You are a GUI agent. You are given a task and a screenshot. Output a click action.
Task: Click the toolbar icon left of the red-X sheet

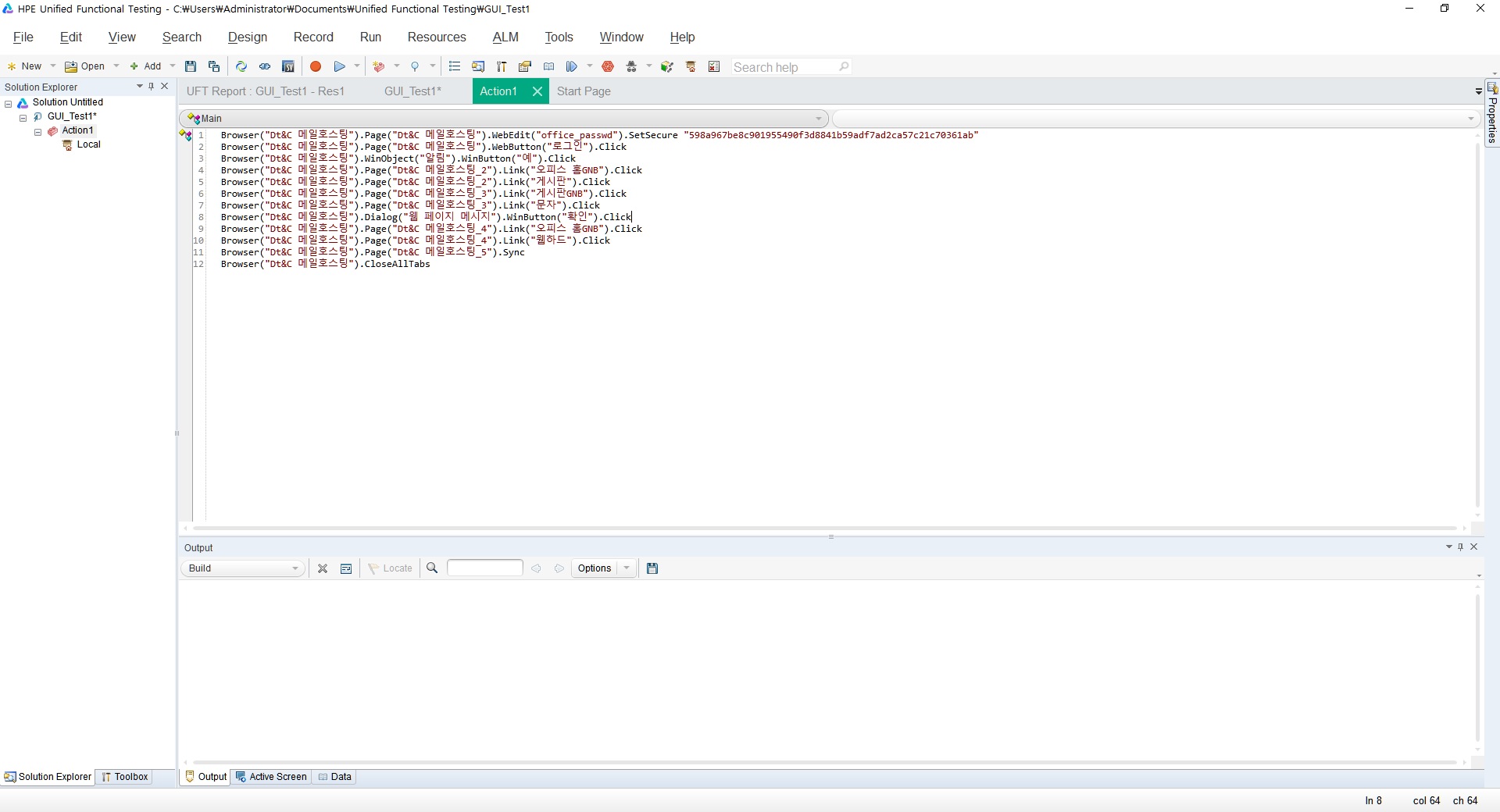coord(691,66)
